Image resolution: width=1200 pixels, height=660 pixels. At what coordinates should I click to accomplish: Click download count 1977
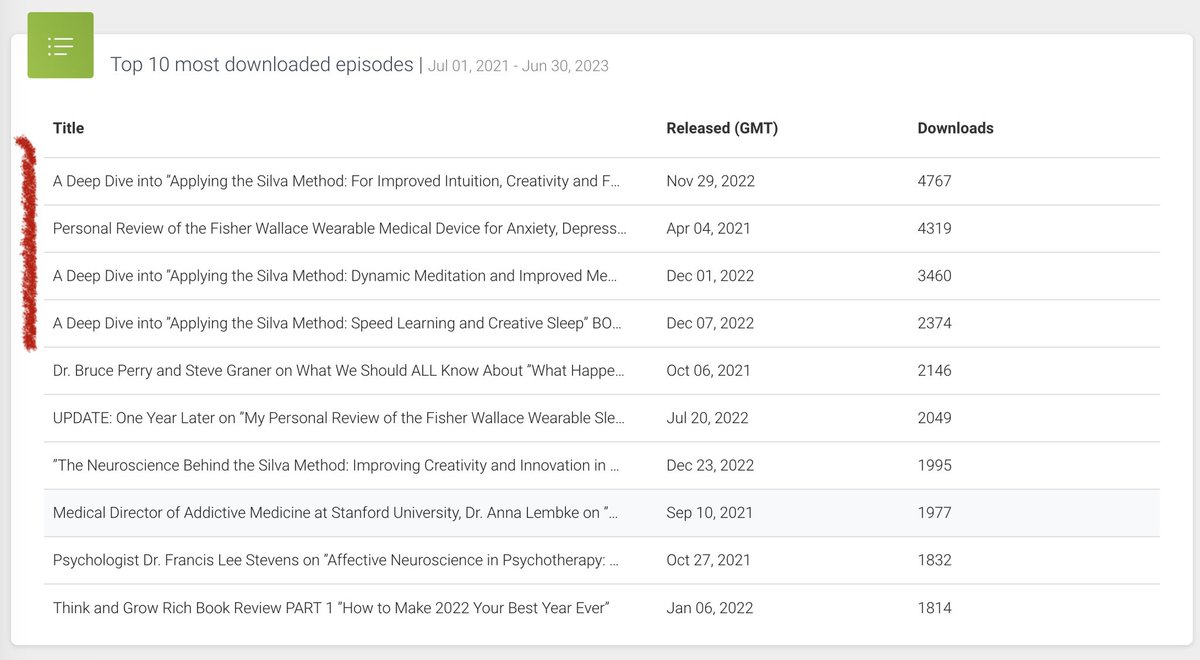click(x=934, y=513)
